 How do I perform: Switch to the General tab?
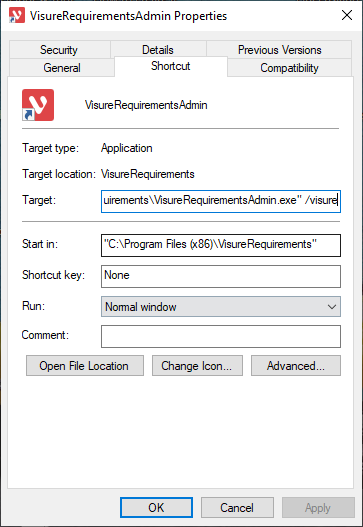(62, 68)
